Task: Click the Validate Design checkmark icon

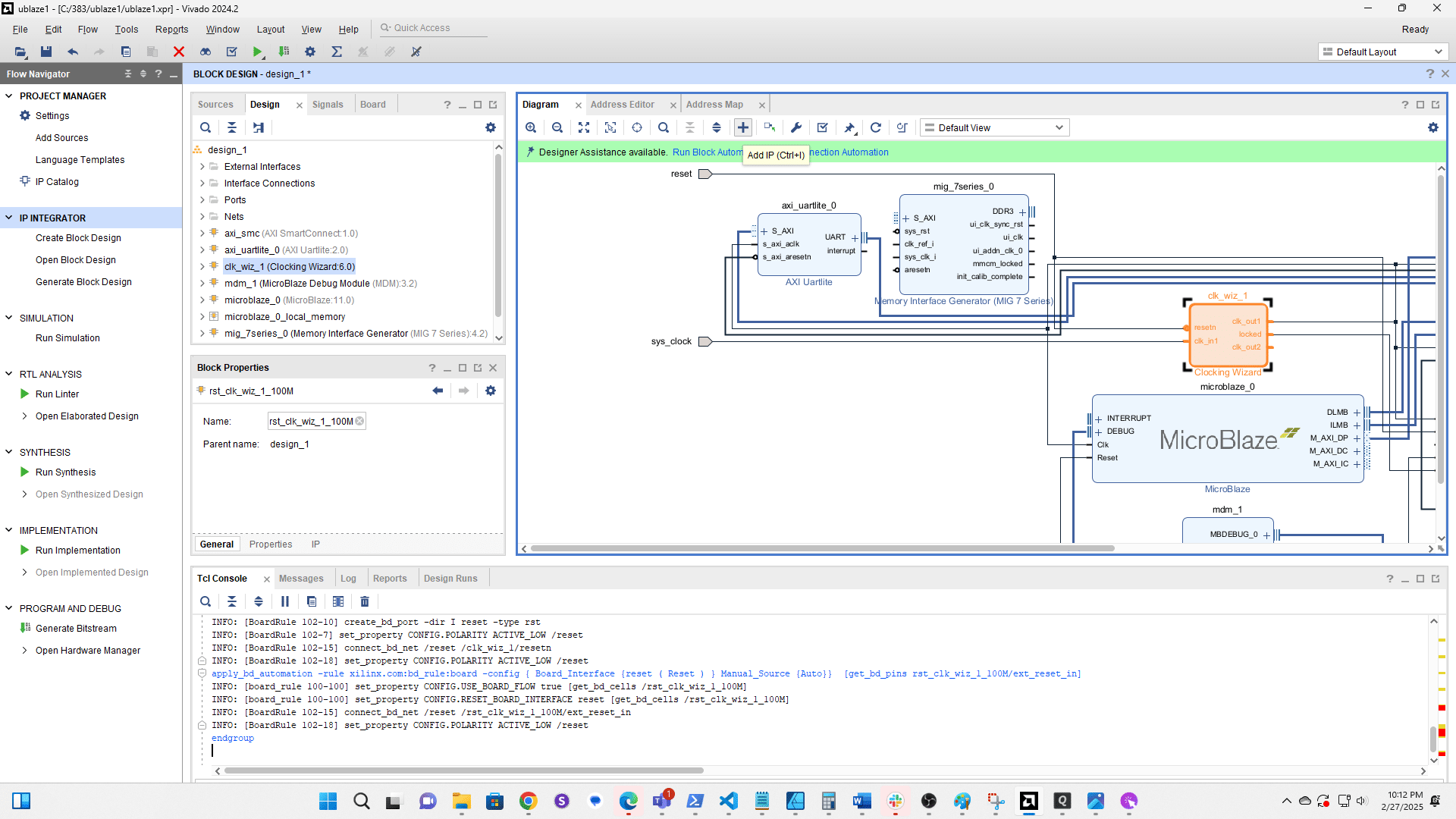Action: [822, 127]
